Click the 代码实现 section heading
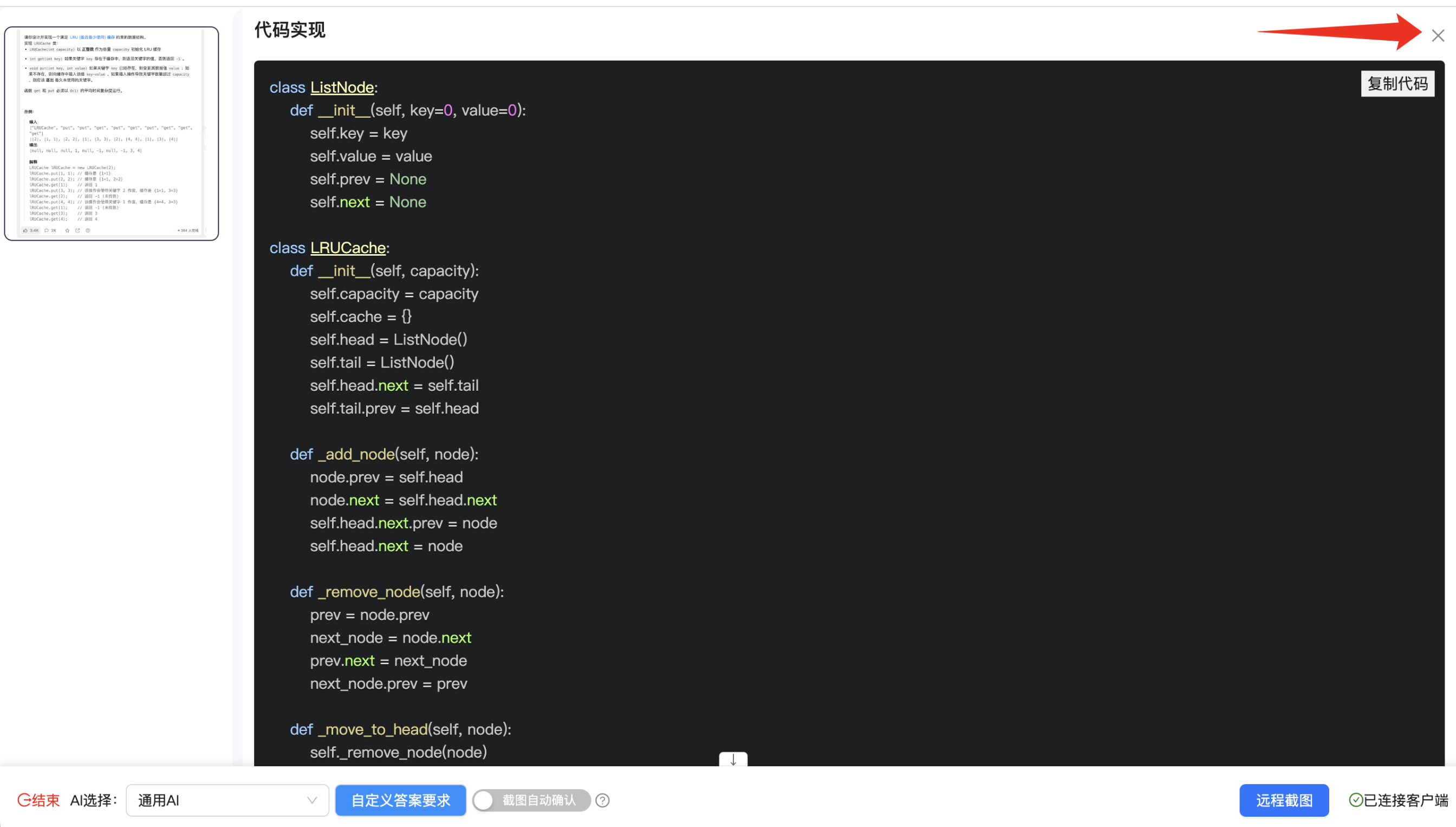The height and width of the screenshot is (827, 1456). [x=289, y=29]
